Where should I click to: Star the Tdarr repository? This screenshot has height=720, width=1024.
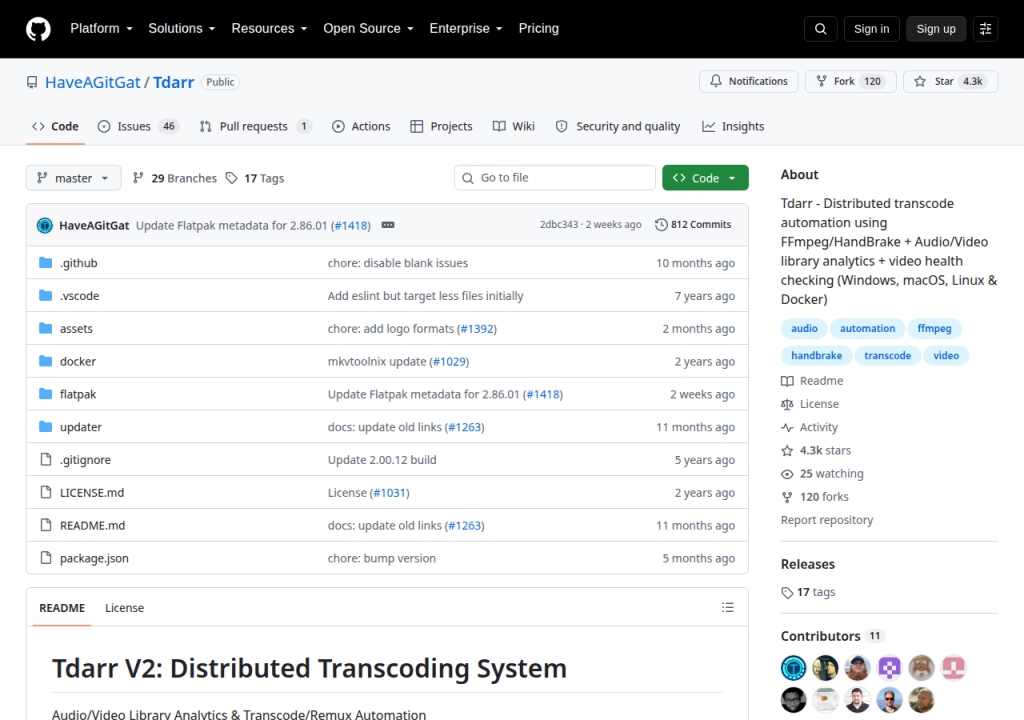pyautogui.click(x=950, y=82)
